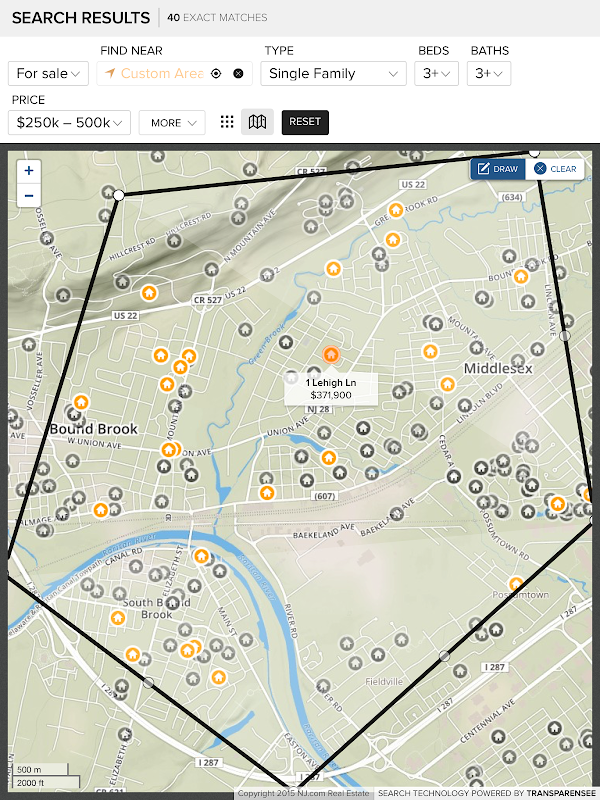600x800 pixels.
Task: Click the 1 Lehigh Ln price popup
Action: click(x=331, y=389)
